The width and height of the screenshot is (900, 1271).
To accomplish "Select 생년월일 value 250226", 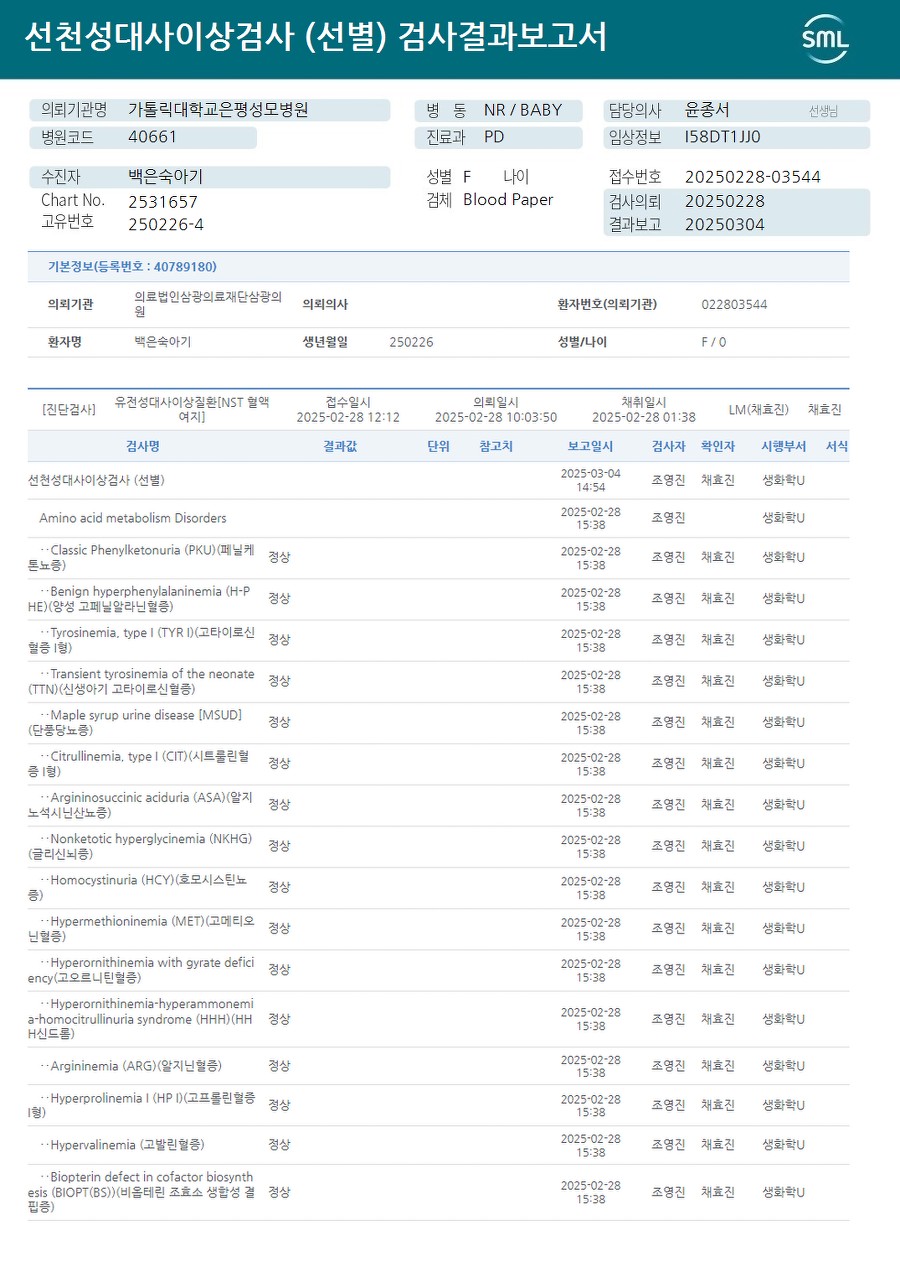I will (x=411, y=342).
